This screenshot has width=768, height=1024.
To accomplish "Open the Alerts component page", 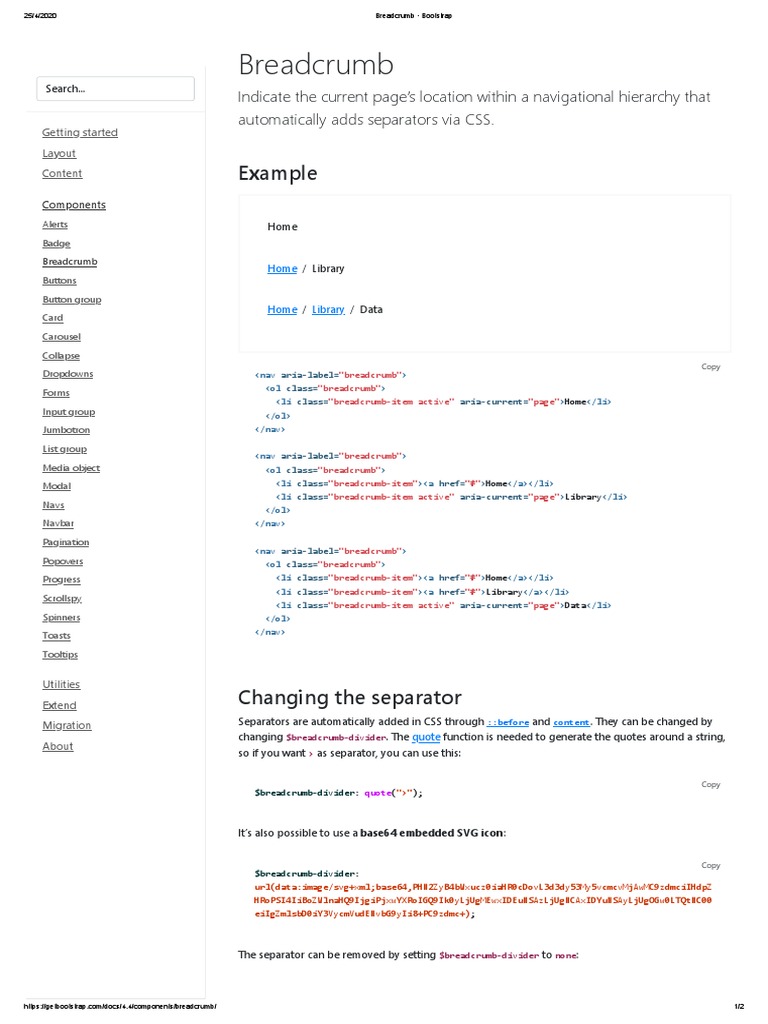I will (55, 225).
